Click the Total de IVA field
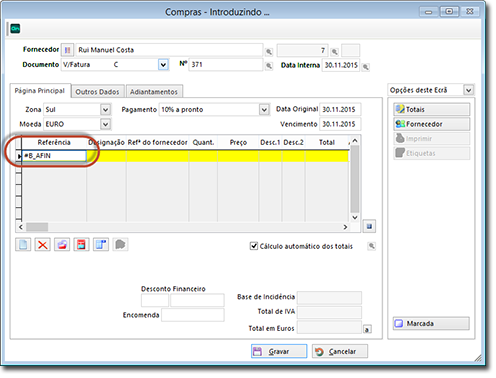496x378 pixels. (x=329, y=312)
